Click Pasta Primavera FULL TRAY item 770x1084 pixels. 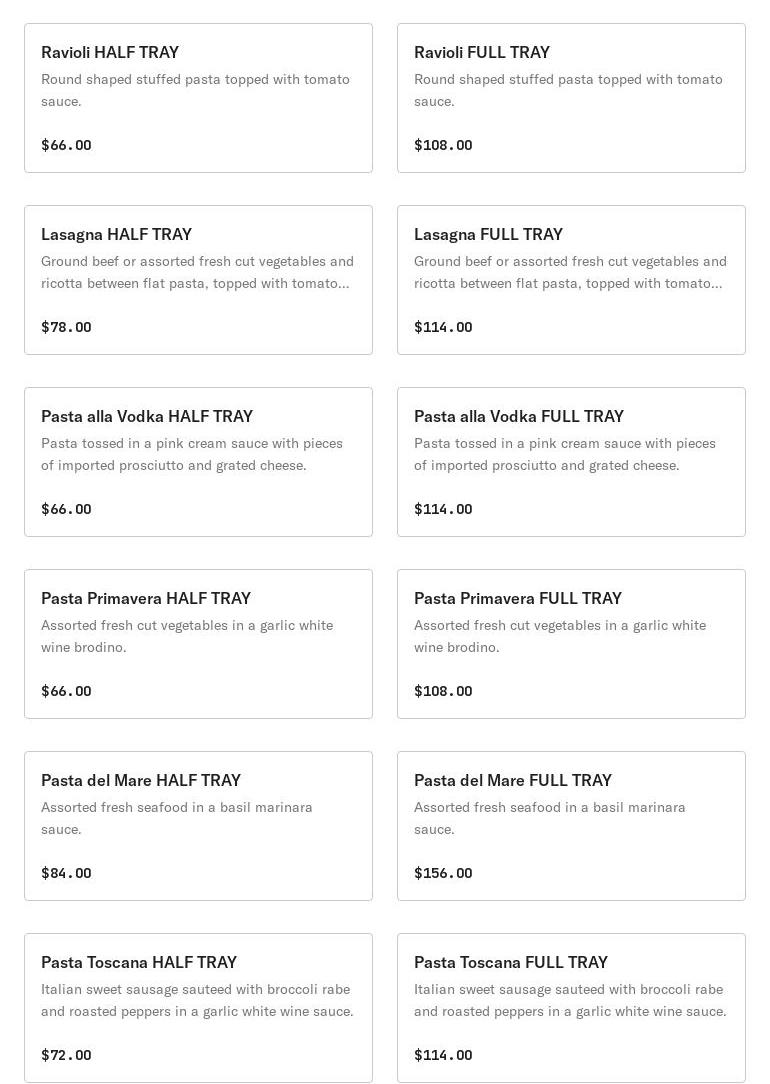click(571, 644)
